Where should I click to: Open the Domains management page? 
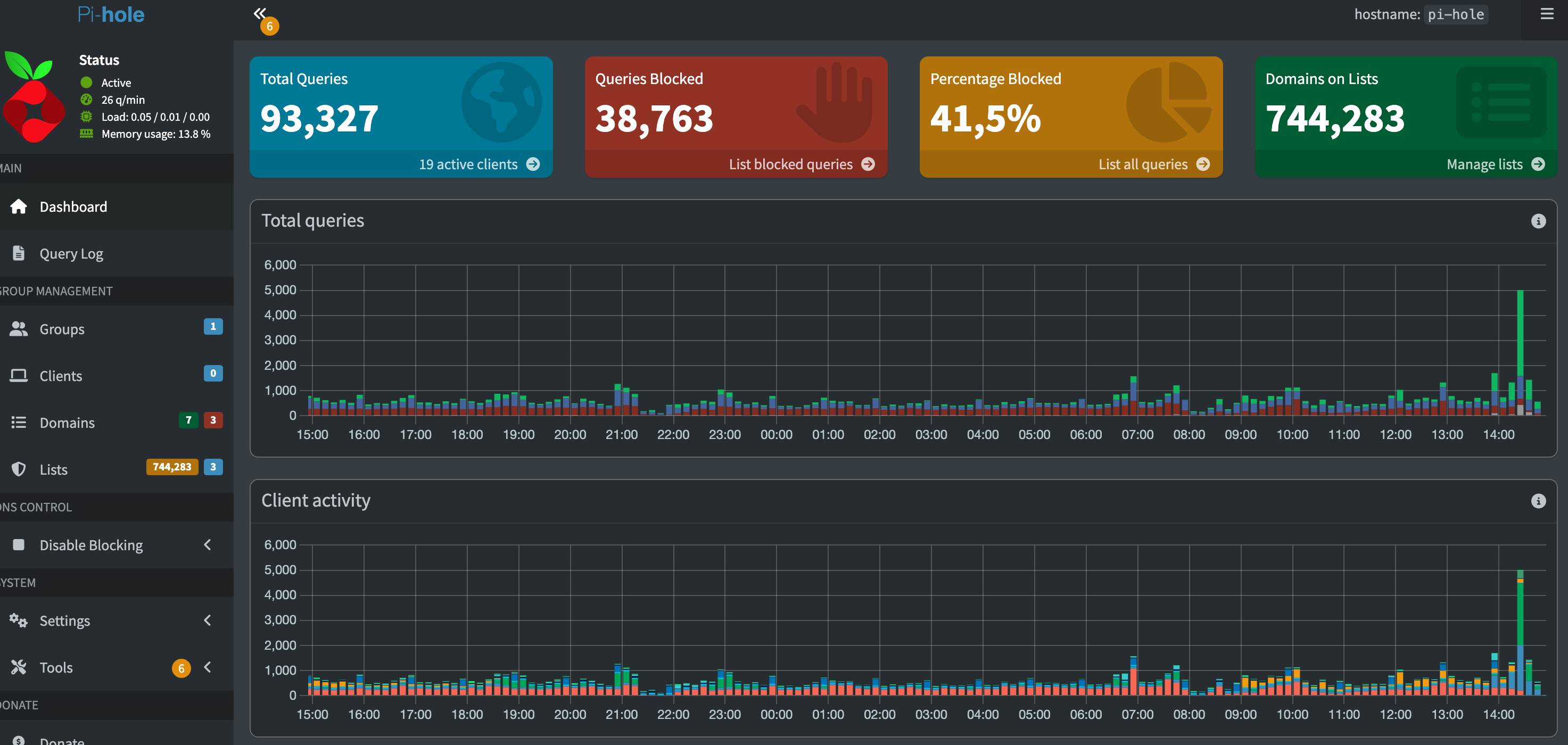click(x=67, y=423)
